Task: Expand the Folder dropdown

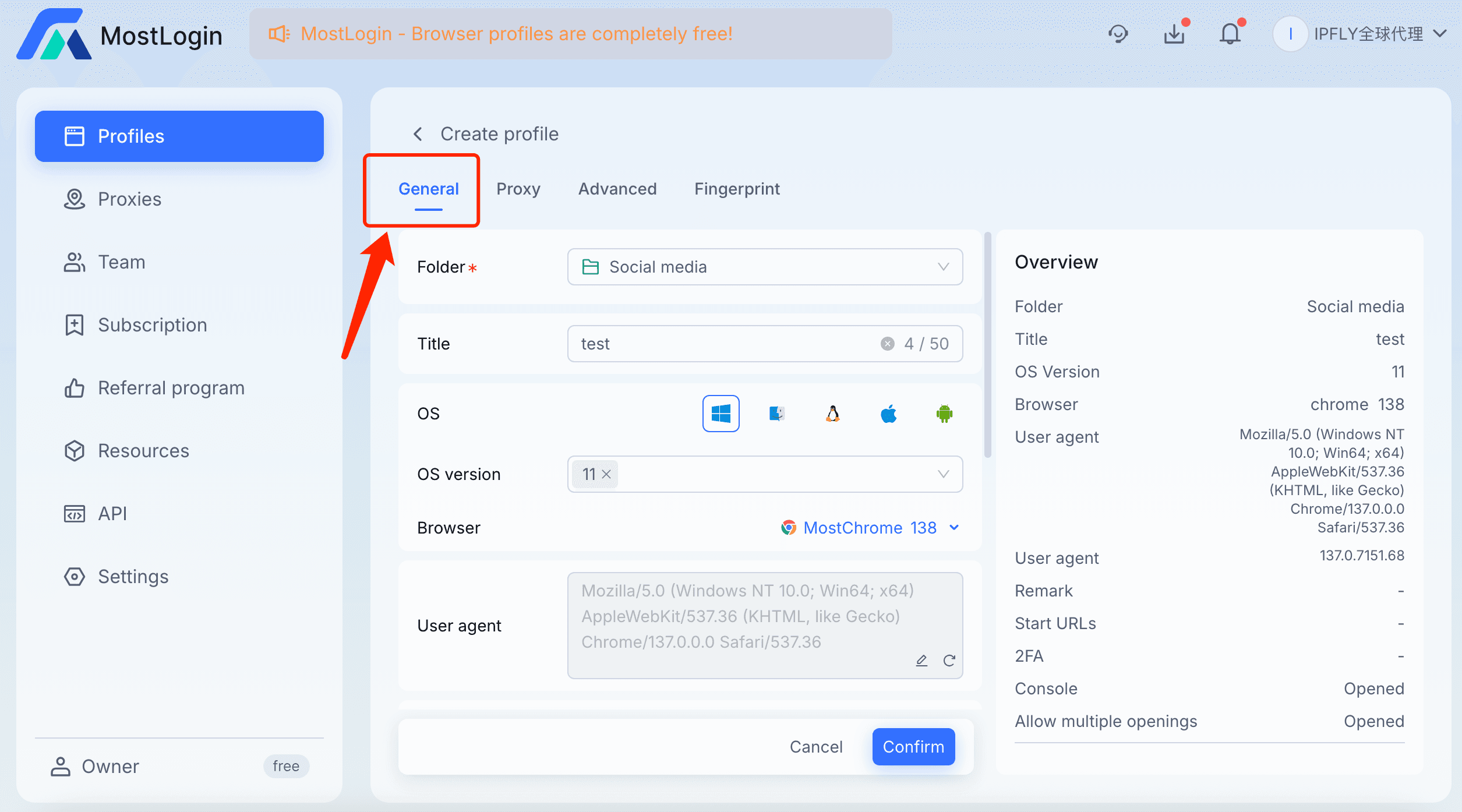Action: click(x=943, y=267)
